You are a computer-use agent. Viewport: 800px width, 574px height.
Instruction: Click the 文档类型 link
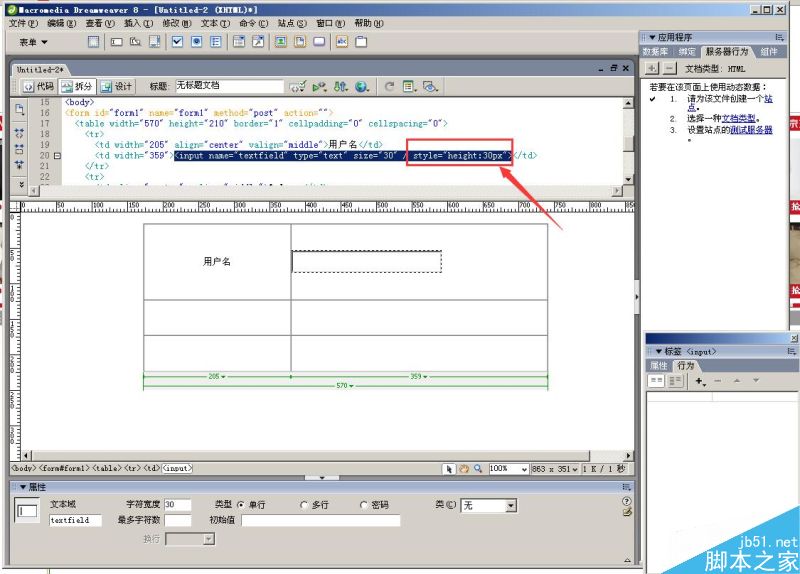[x=737, y=118]
